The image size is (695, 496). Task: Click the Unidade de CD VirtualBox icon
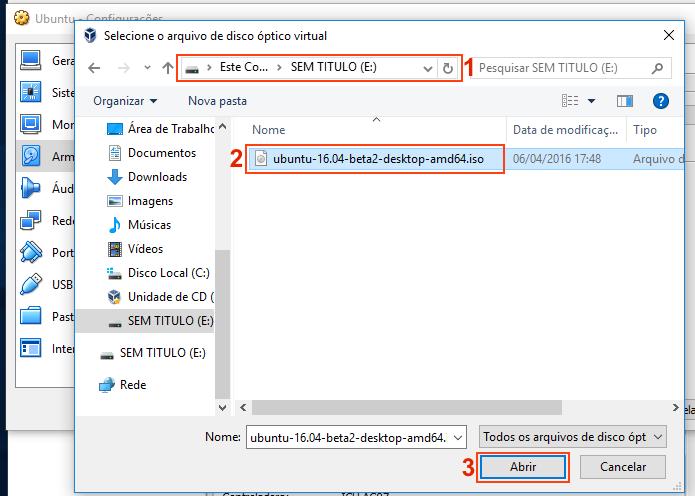click(x=114, y=297)
